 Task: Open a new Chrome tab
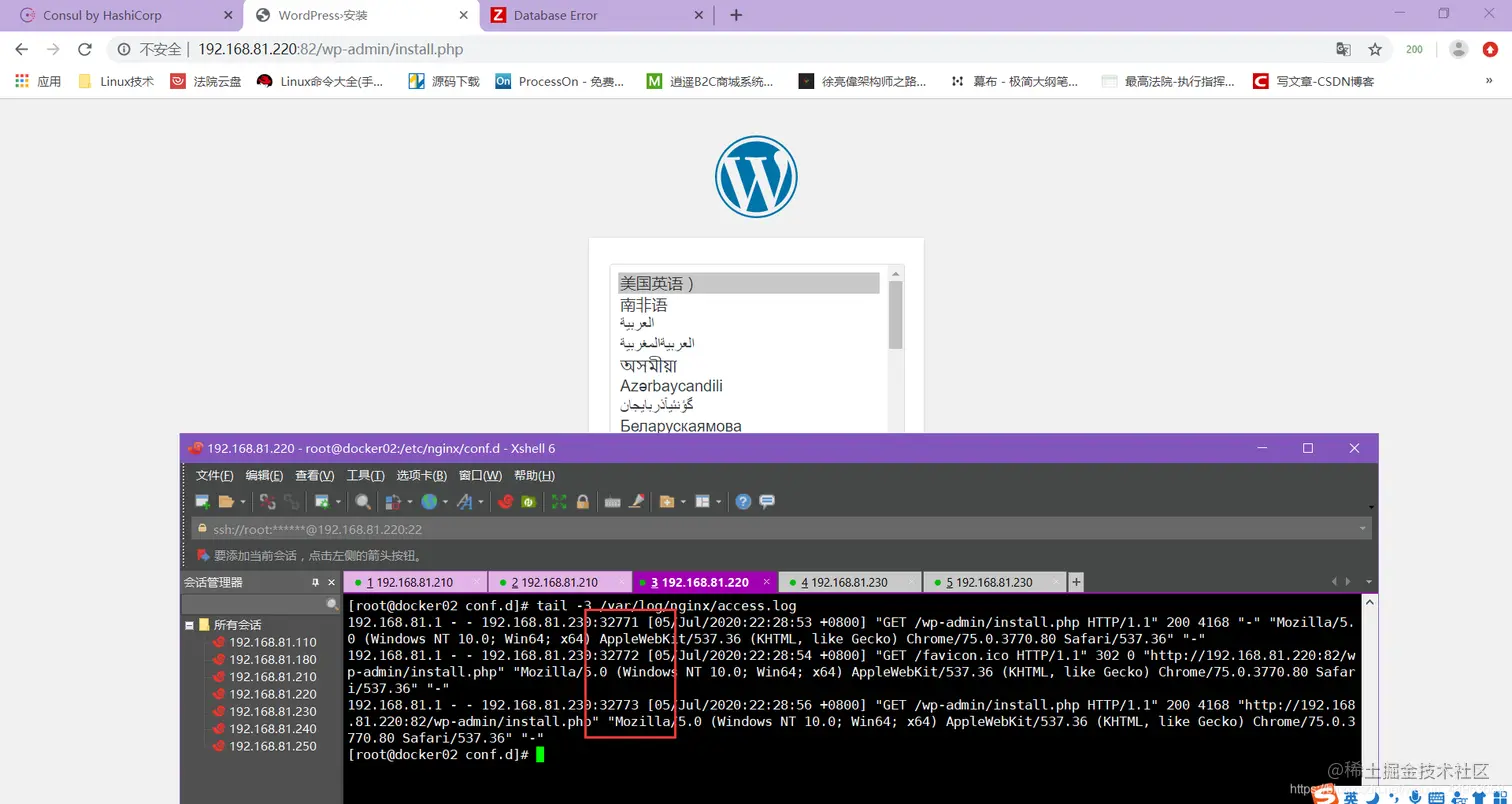pyautogui.click(x=736, y=15)
